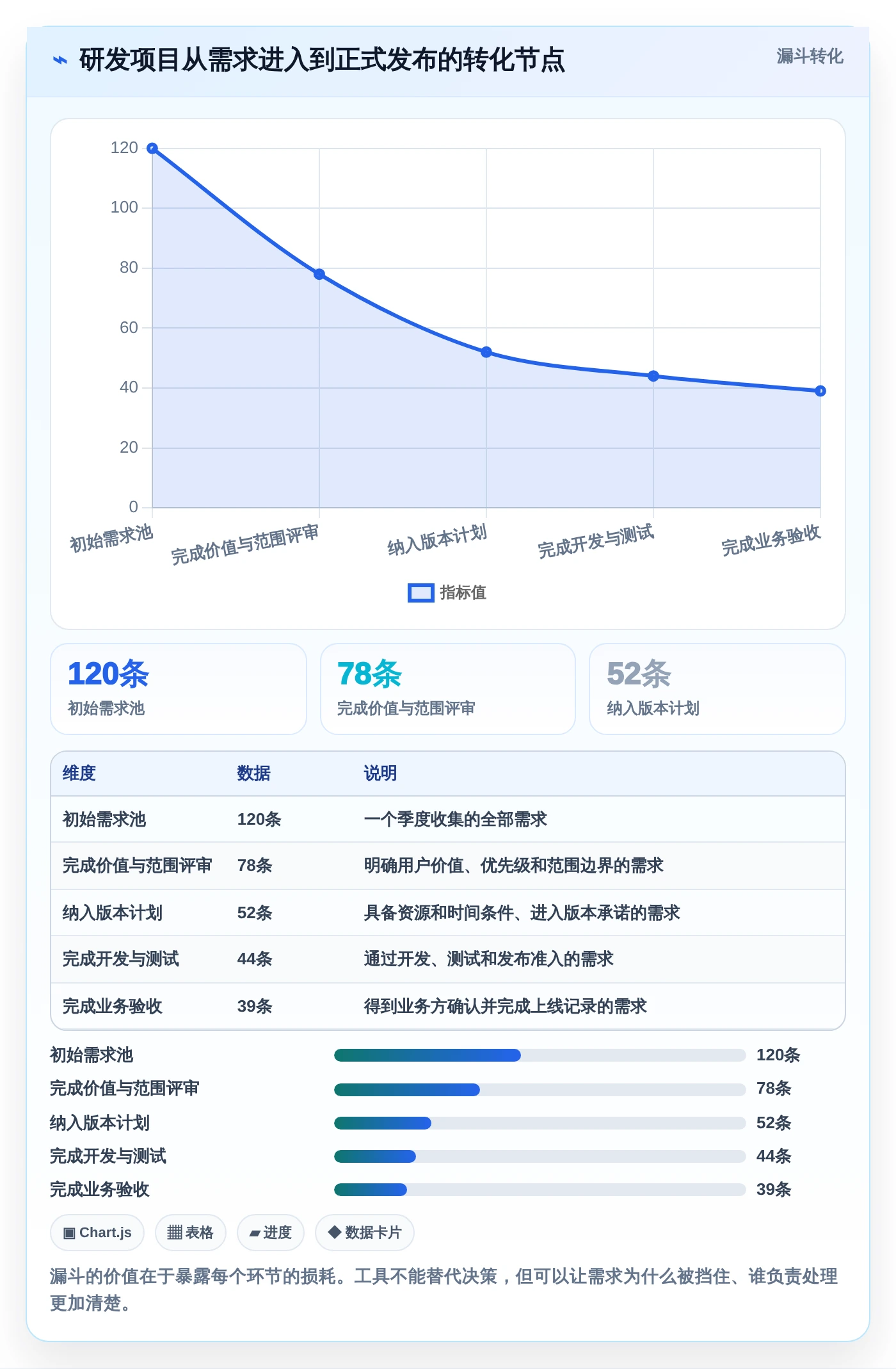Click the 初始需求池 progress bar

coord(540,1055)
